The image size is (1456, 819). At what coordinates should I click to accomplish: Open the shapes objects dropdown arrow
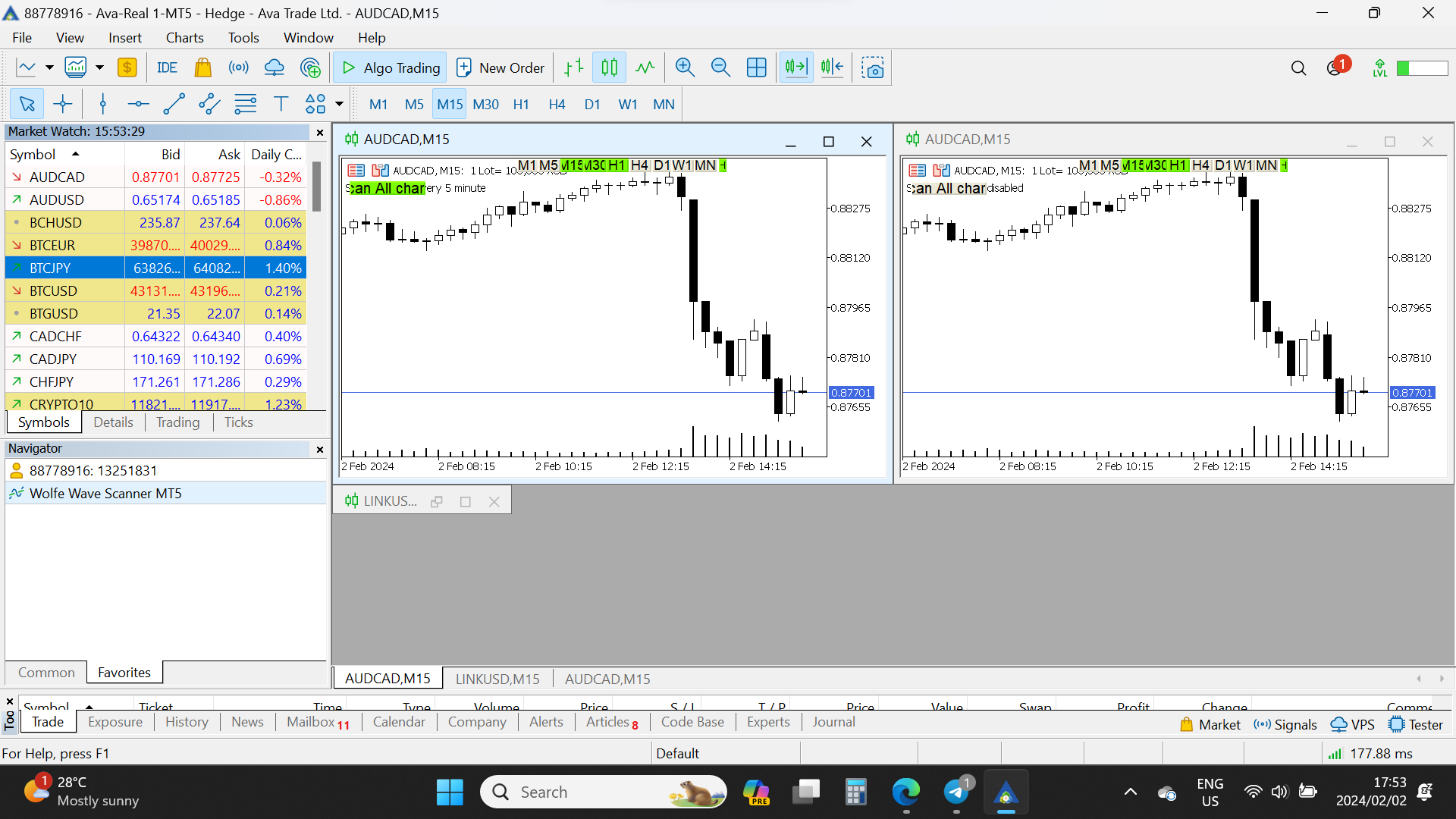[339, 104]
